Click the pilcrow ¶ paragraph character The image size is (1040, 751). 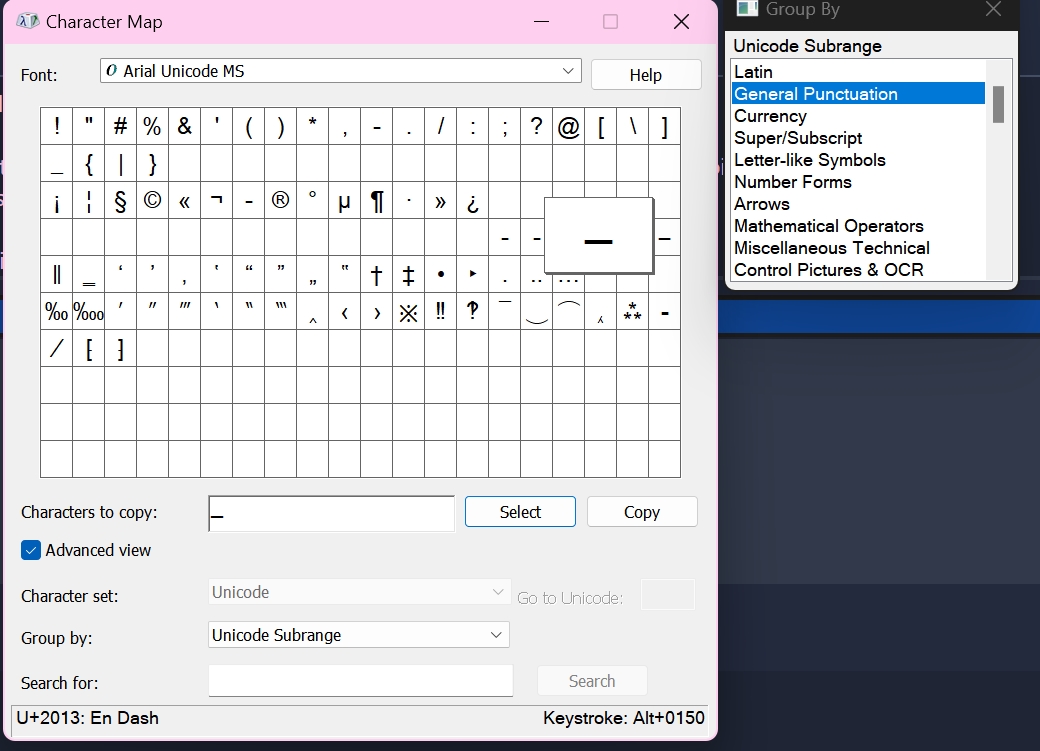coord(376,201)
